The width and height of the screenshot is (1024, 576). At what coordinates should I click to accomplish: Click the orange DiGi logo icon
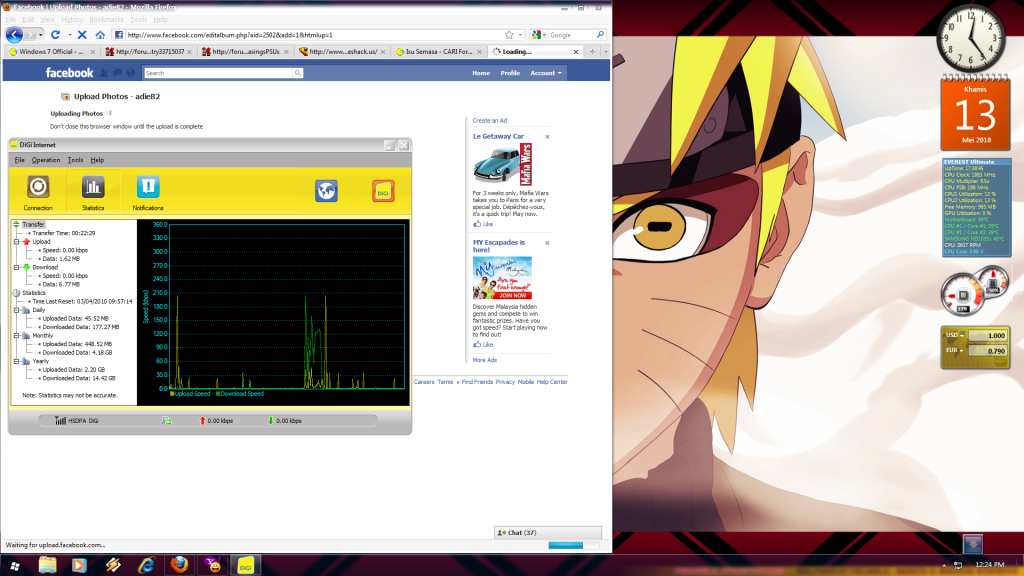(x=383, y=190)
